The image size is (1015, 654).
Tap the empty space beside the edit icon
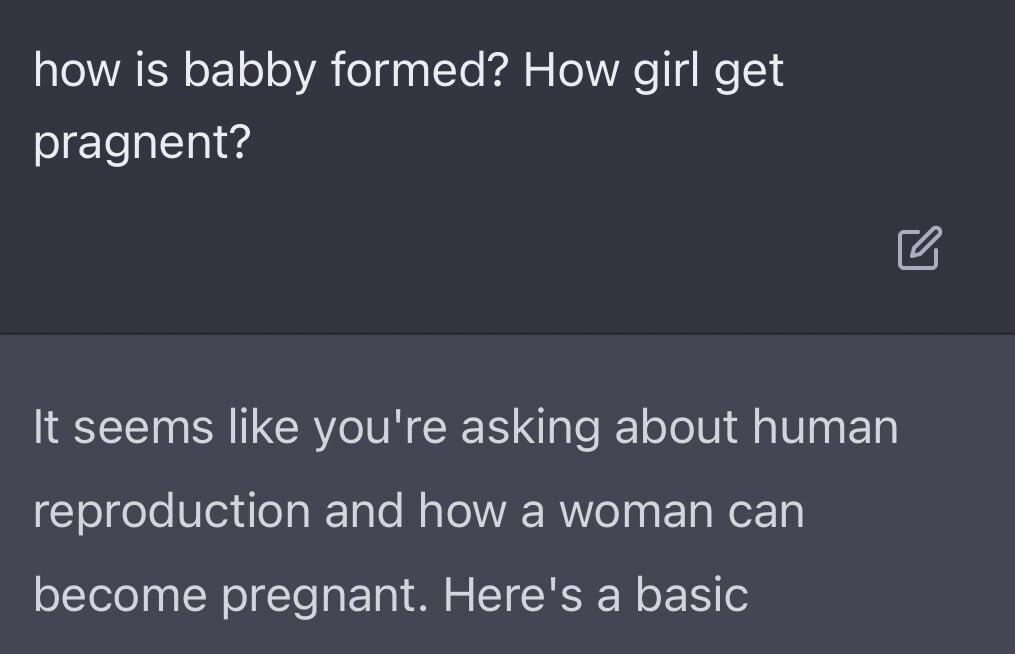tap(700, 249)
